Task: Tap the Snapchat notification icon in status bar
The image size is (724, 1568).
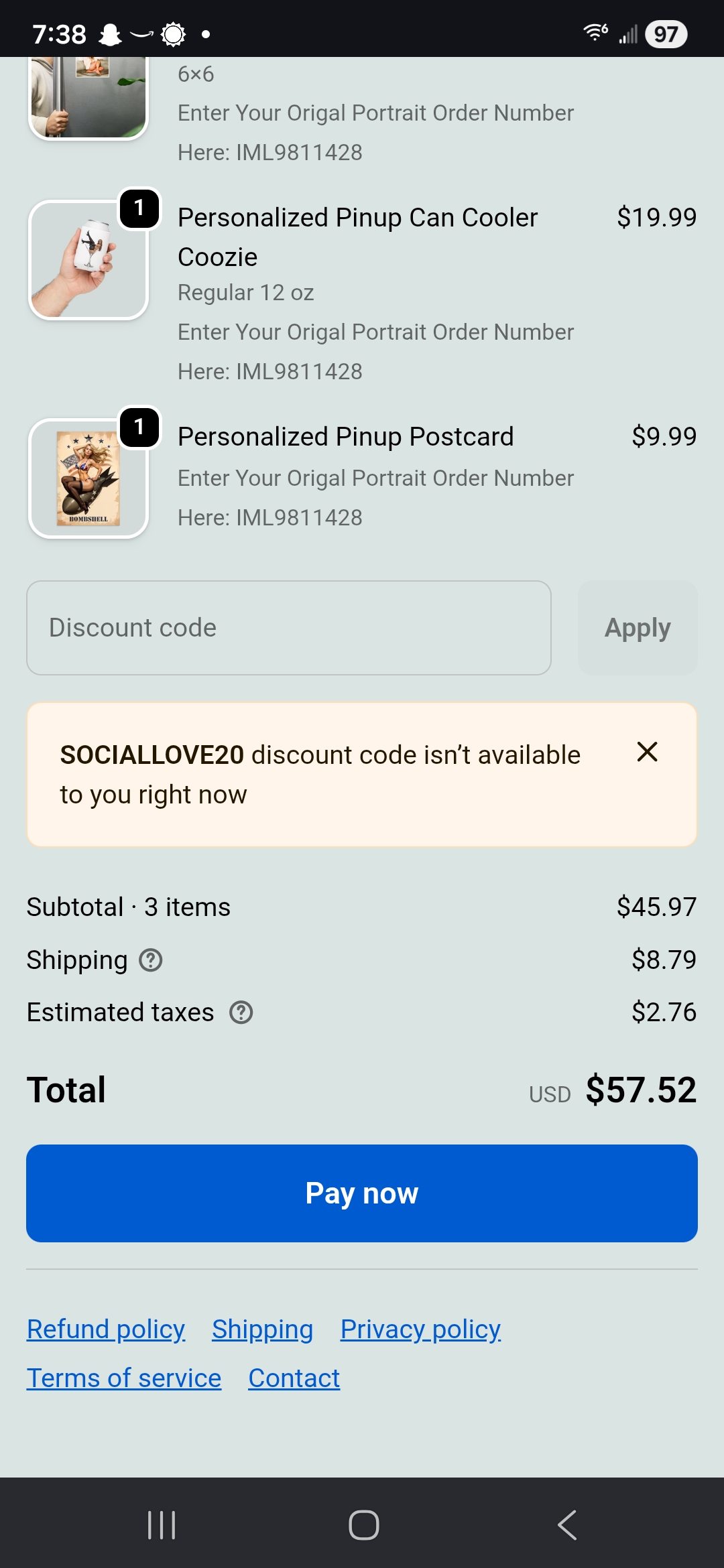Action: click(111, 34)
